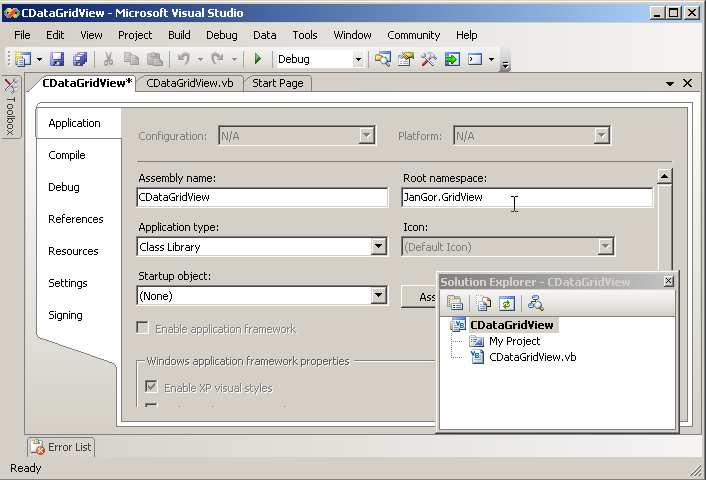Viewport: 706px width, 480px height.
Task: Select CDataGridView.vb file in Solution Explorer
Action: click(x=533, y=357)
